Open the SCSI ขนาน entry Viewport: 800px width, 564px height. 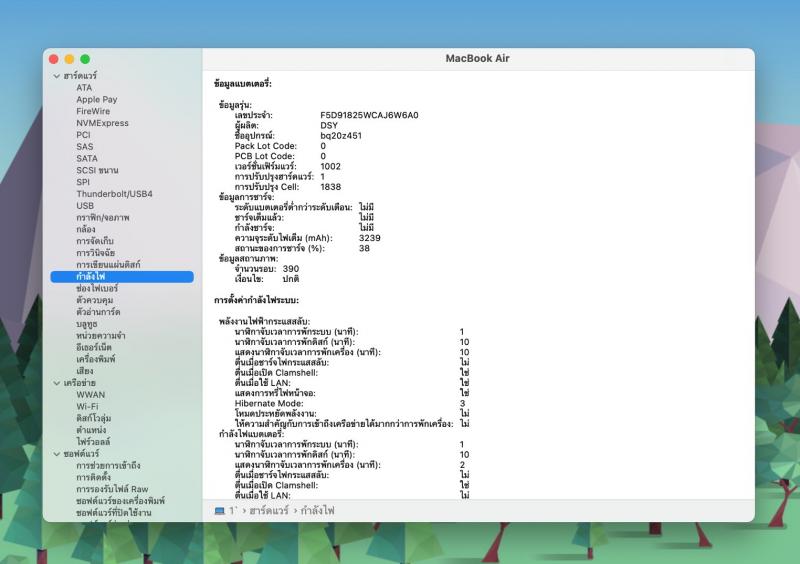coord(97,170)
